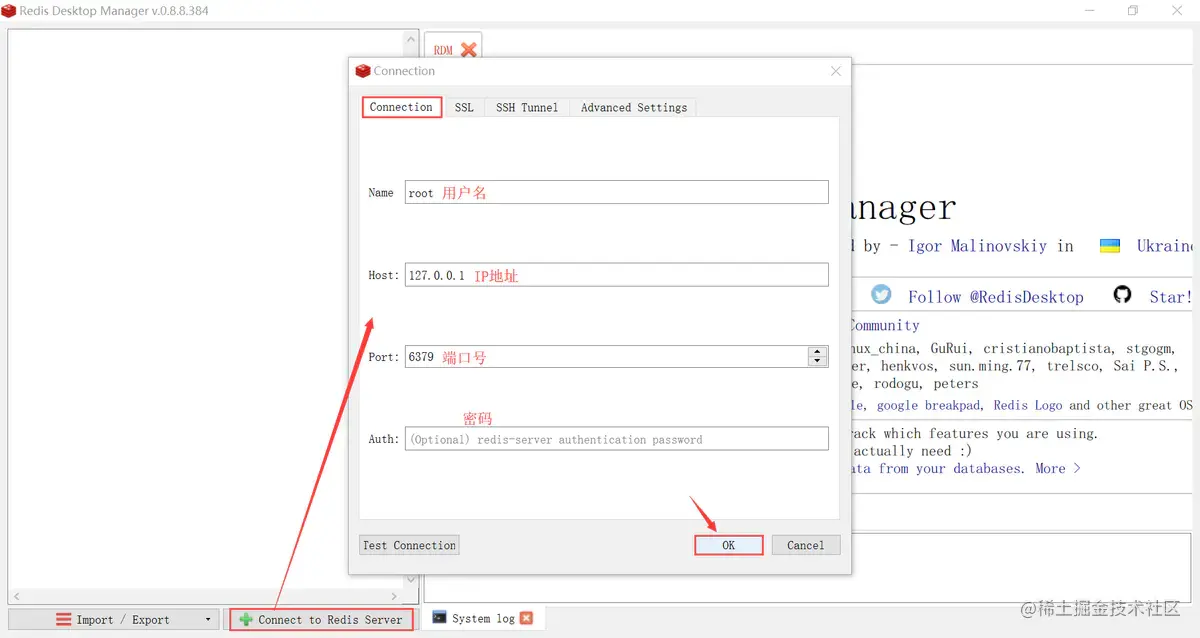Image resolution: width=1200 pixels, height=638 pixels.
Task: Click the Twitter bird icon
Action: click(x=881, y=294)
